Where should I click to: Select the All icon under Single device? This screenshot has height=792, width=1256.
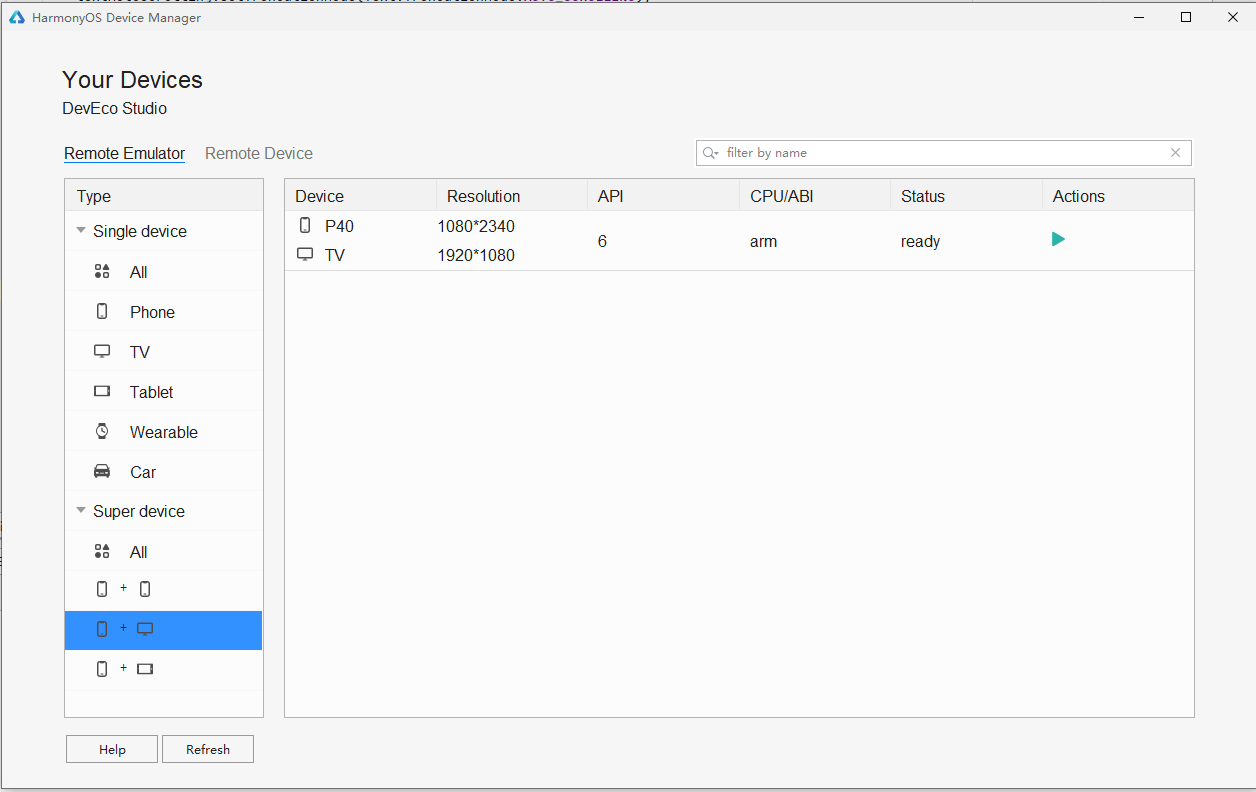pos(102,271)
